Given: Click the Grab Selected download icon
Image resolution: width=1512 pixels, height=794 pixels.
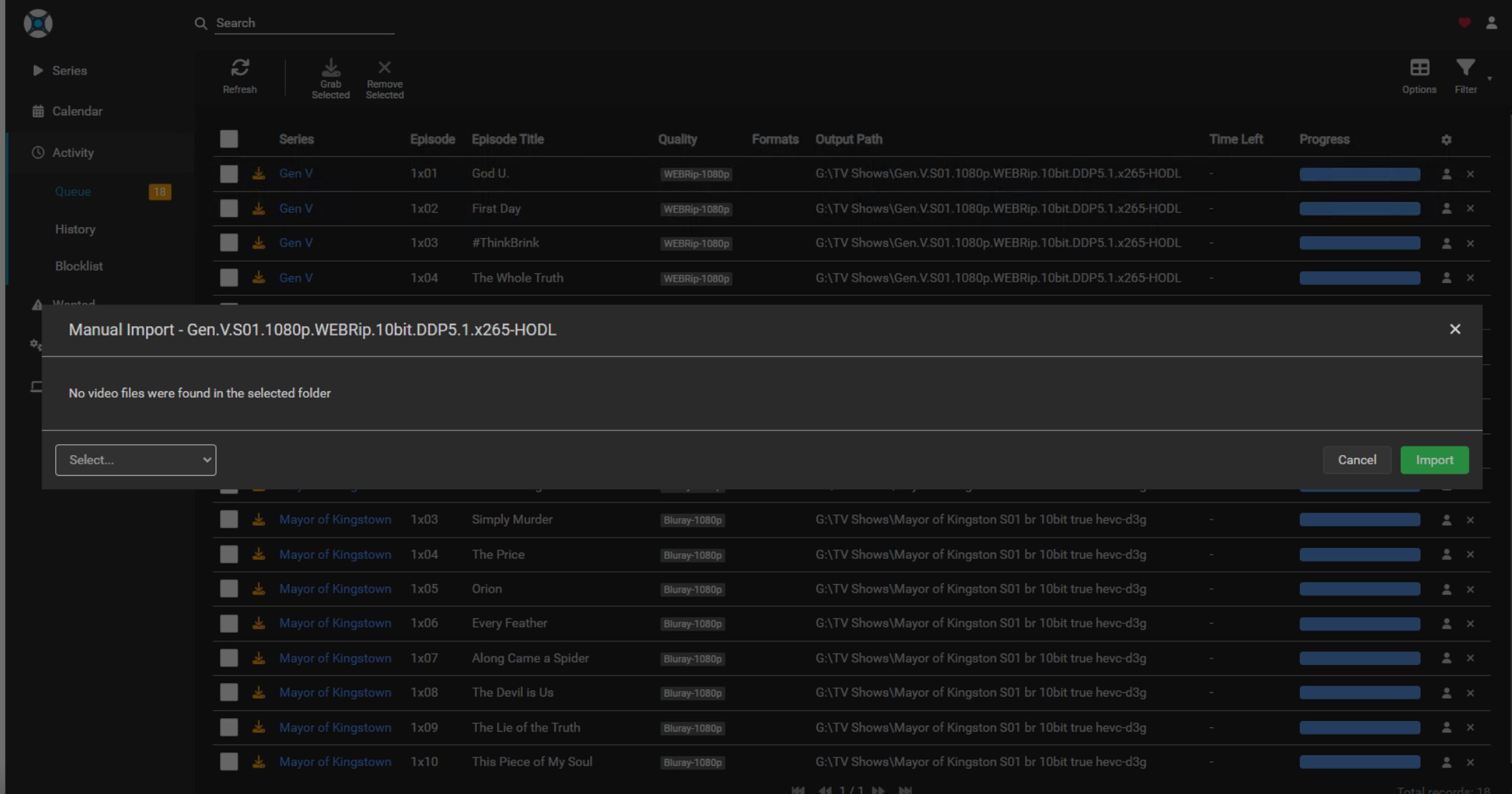Looking at the screenshot, I should click(x=330, y=68).
